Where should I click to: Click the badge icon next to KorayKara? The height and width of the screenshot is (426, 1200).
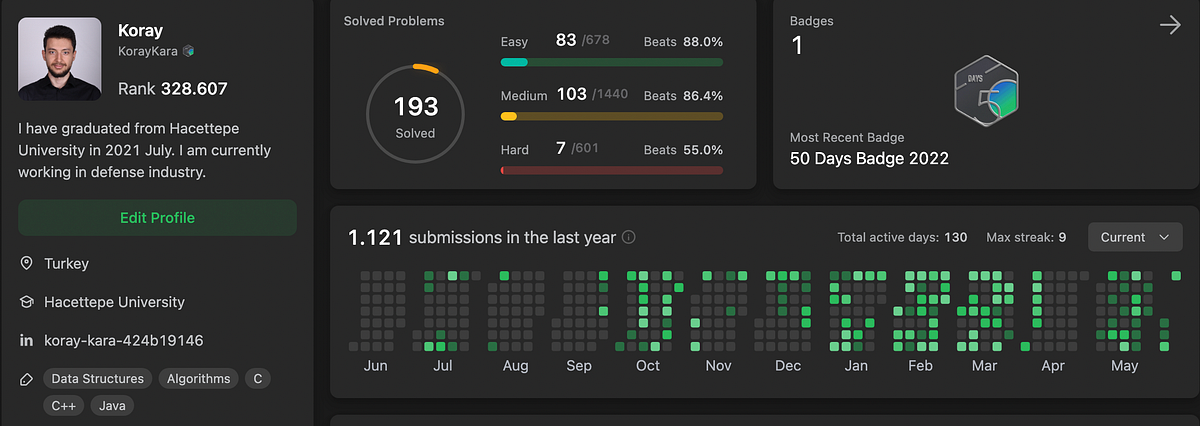point(188,50)
